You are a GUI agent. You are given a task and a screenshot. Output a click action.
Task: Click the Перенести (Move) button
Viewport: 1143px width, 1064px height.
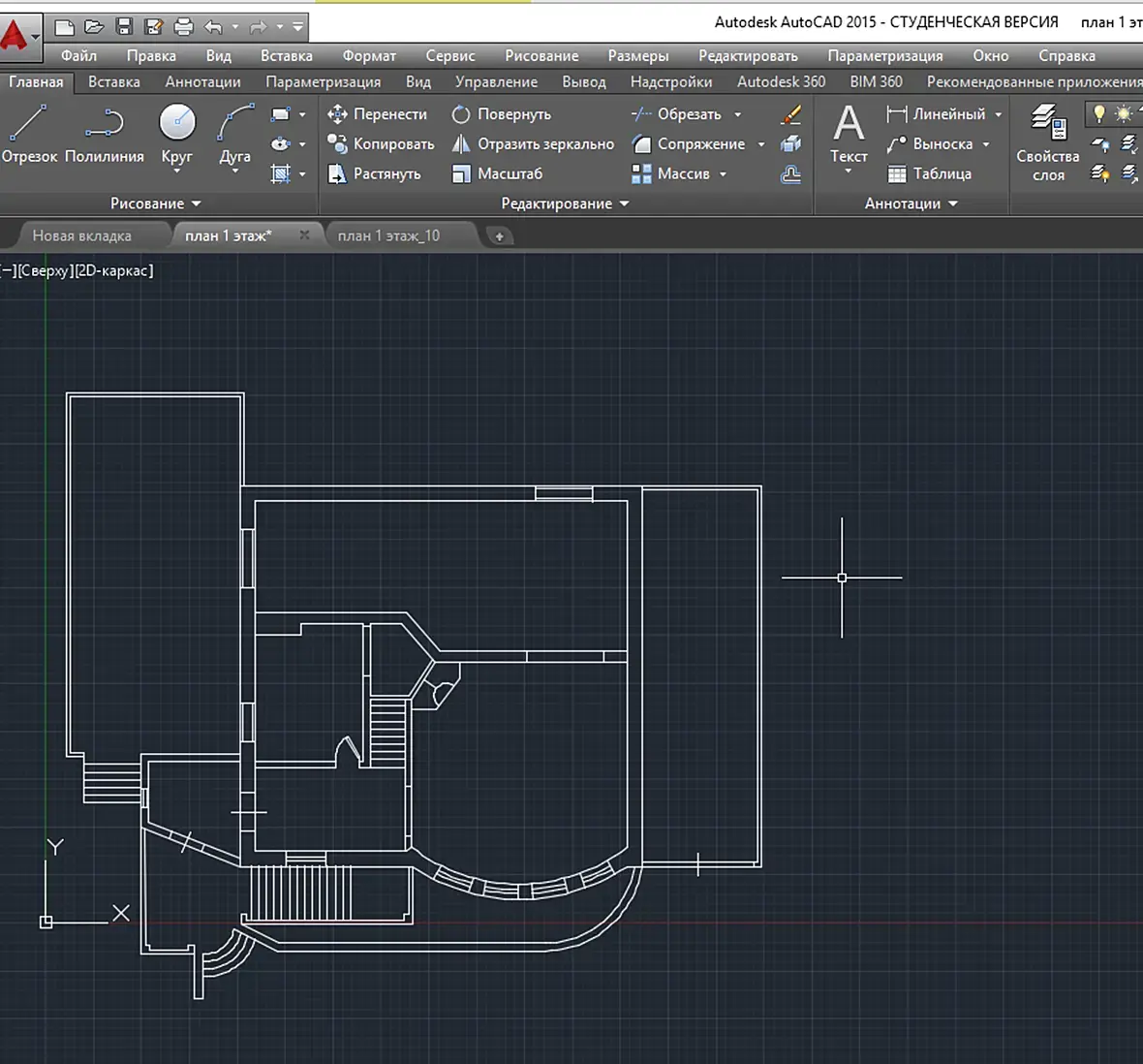(378, 114)
